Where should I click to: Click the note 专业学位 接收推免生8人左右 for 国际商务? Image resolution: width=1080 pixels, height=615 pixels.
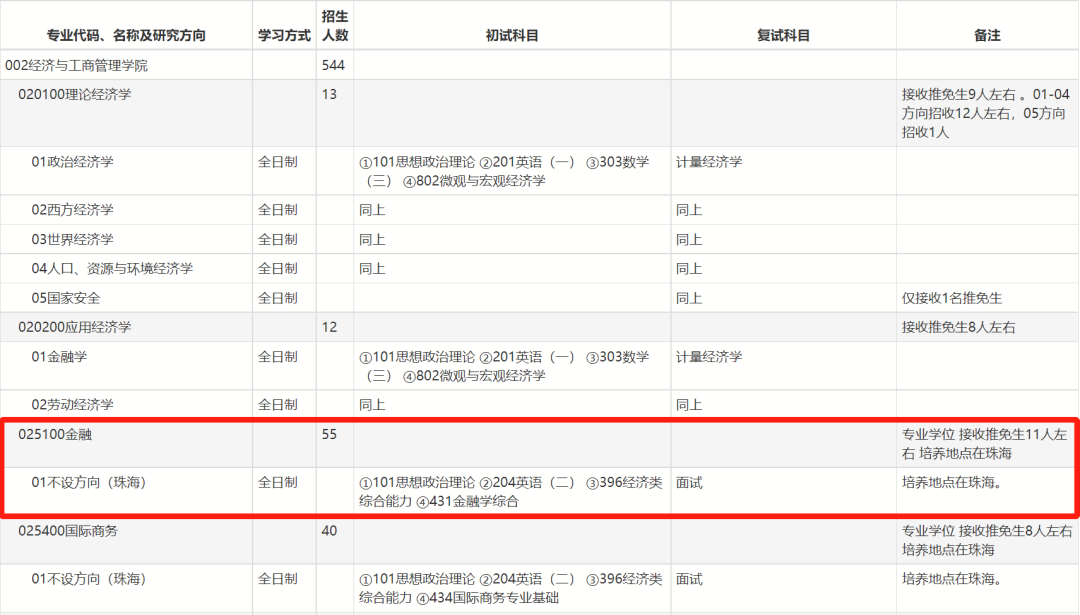[987, 541]
